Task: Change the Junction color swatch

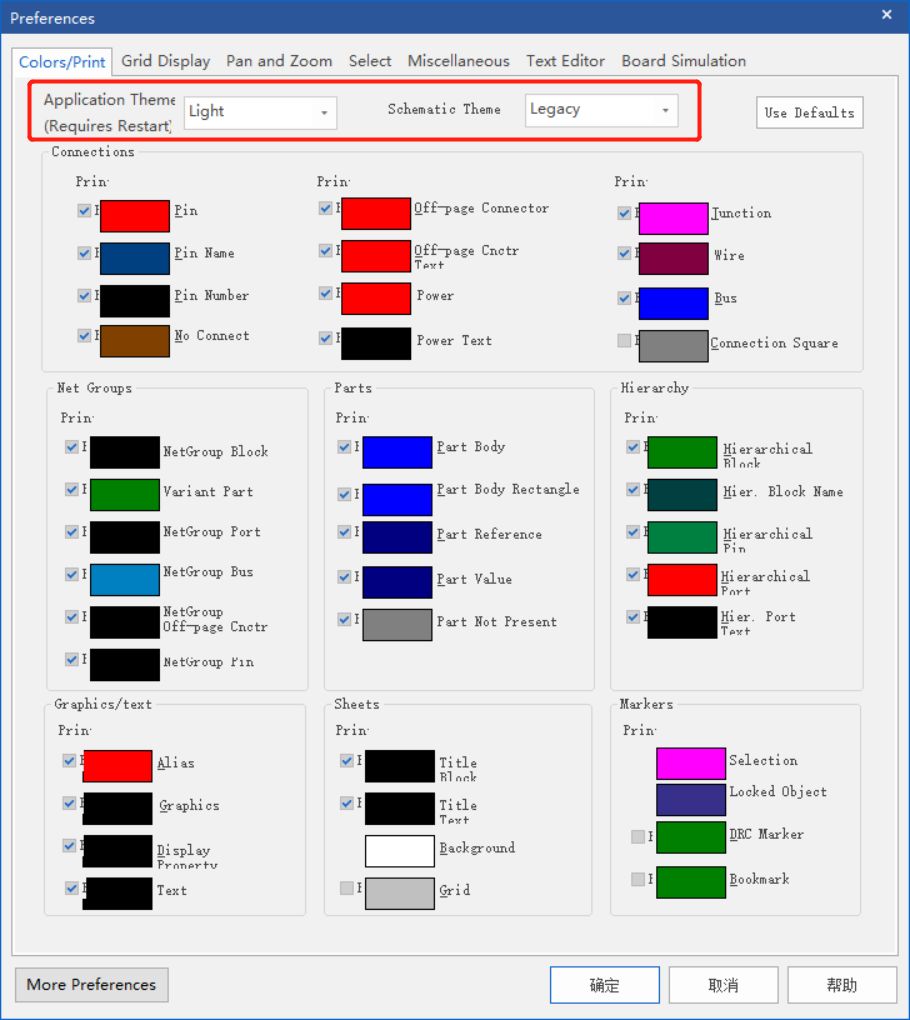Action: [x=673, y=219]
